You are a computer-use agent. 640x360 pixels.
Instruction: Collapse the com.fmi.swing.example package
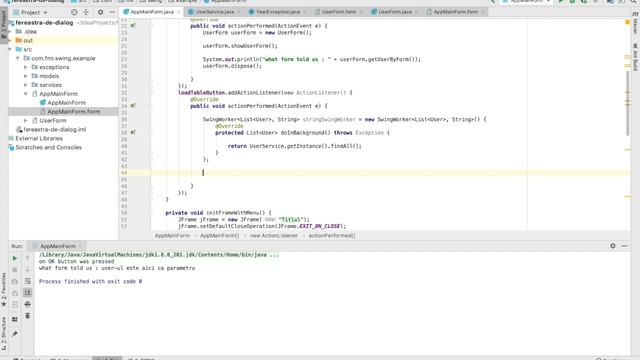click(x=18, y=58)
